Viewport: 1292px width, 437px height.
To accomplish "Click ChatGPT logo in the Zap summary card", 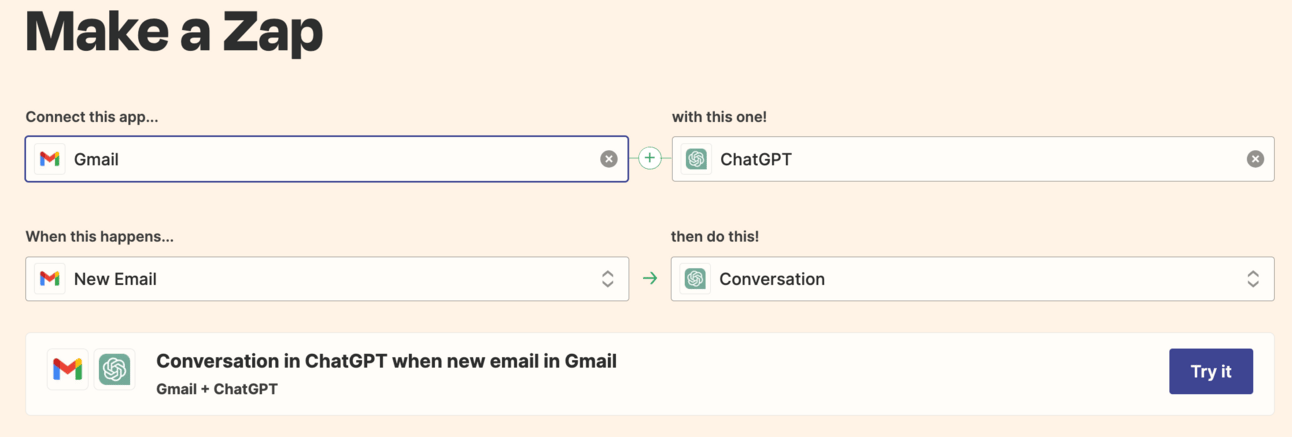I will (x=115, y=370).
